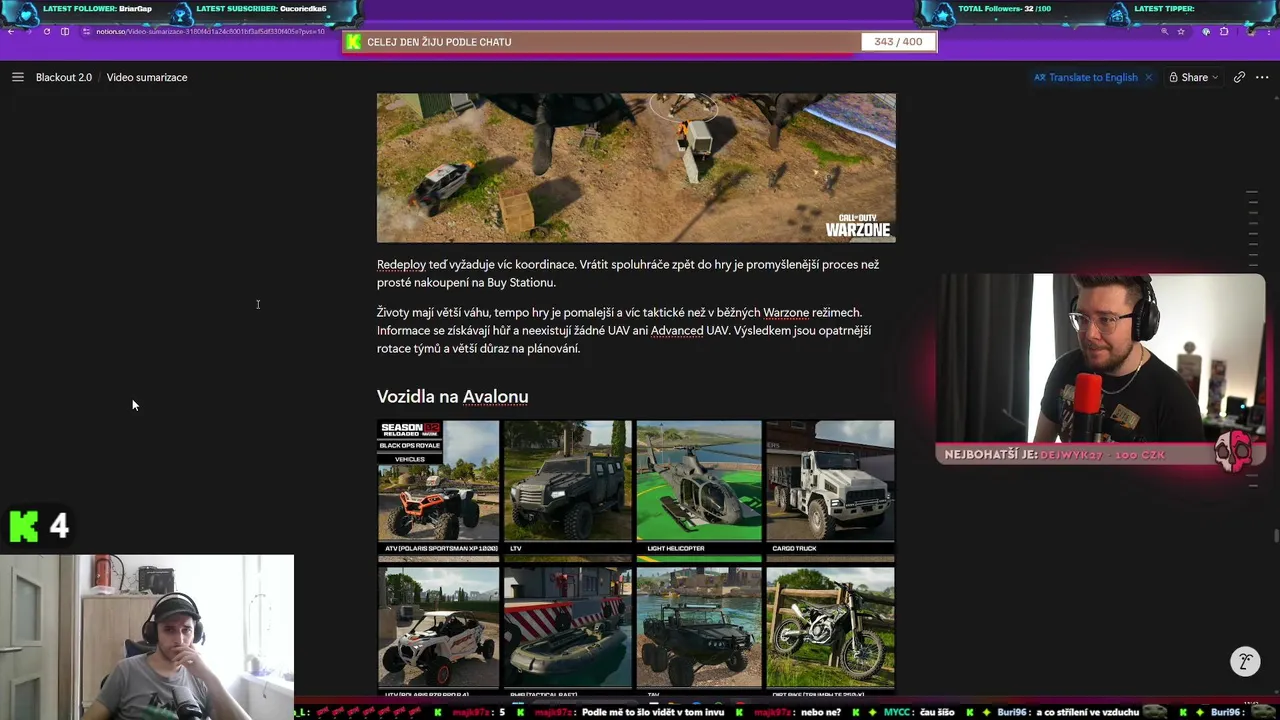
Task: Open the Share dropdown
Action: (1194, 77)
